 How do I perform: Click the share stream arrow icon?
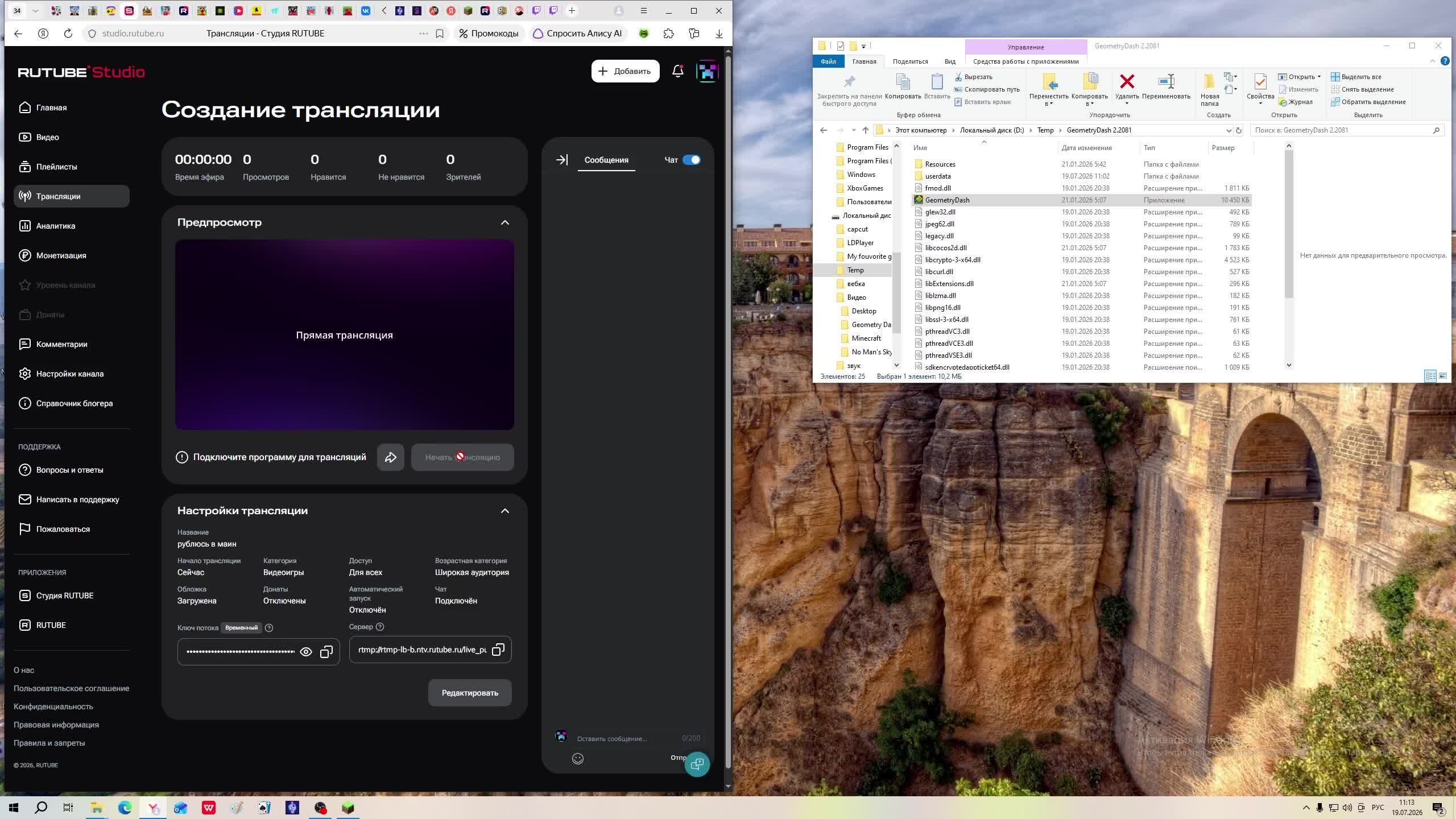point(390,457)
